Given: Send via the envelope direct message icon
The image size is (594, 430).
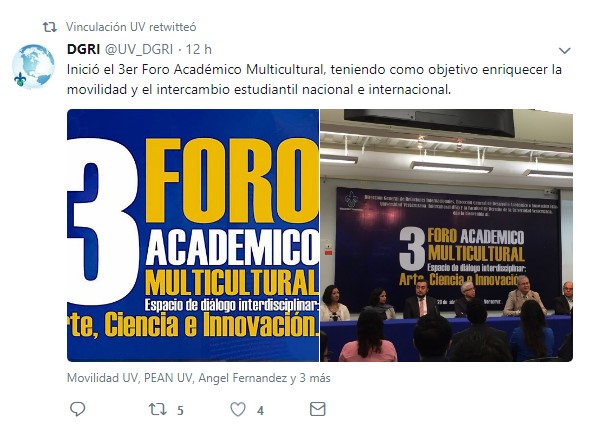Looking at the screenshot, I should click(x=317, y=409).
